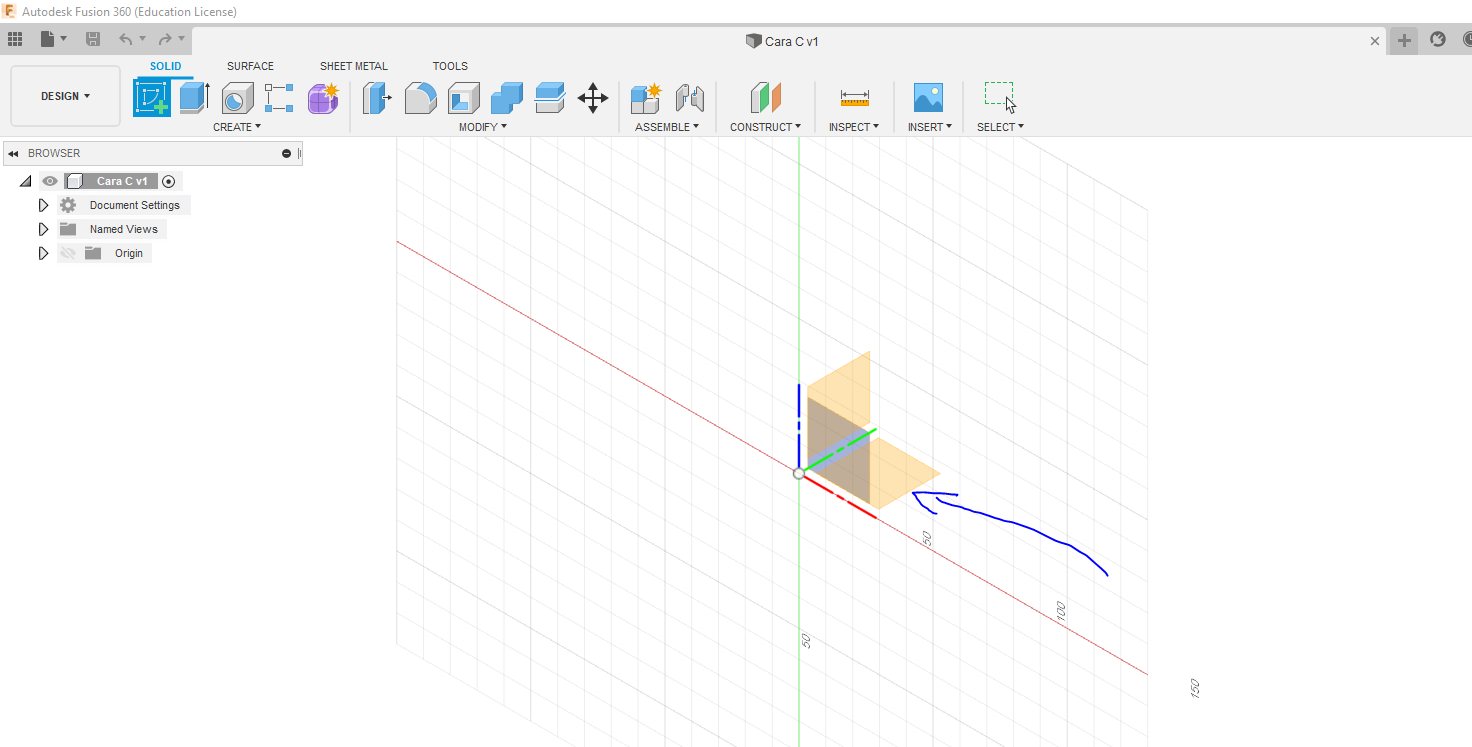
Task: Switch to the SHEET METAL tab
Action: (353, 66)
